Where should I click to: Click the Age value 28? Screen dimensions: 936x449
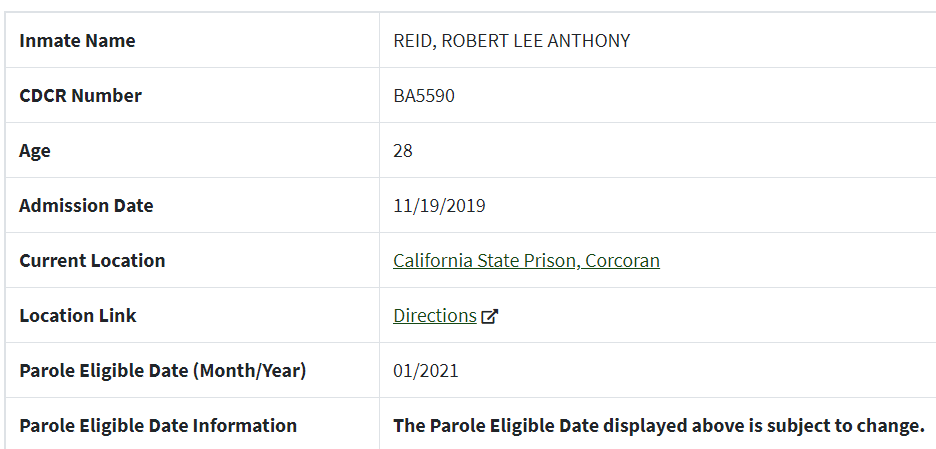pos(403,150)
